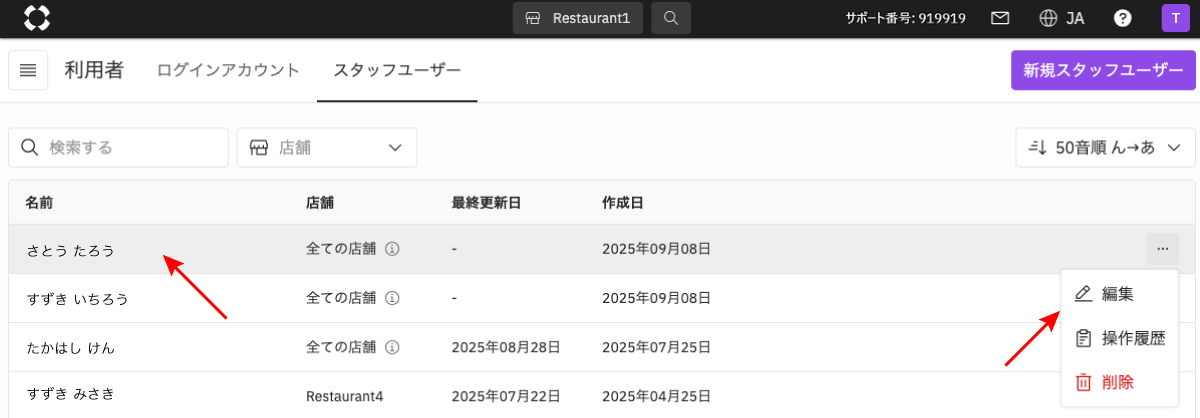Screen dimensions: 1200x418
Task: Click 2025年04月25日 creation date cell
Action: point(656,396)
